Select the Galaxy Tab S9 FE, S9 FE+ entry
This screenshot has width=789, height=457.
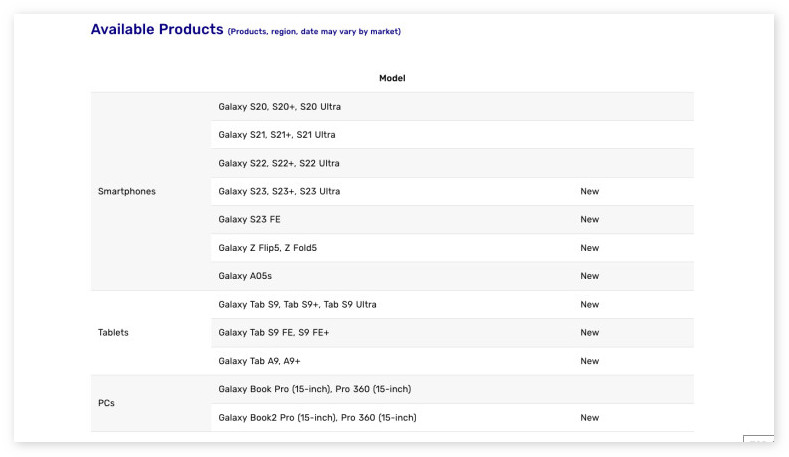[x=273, y=333]
